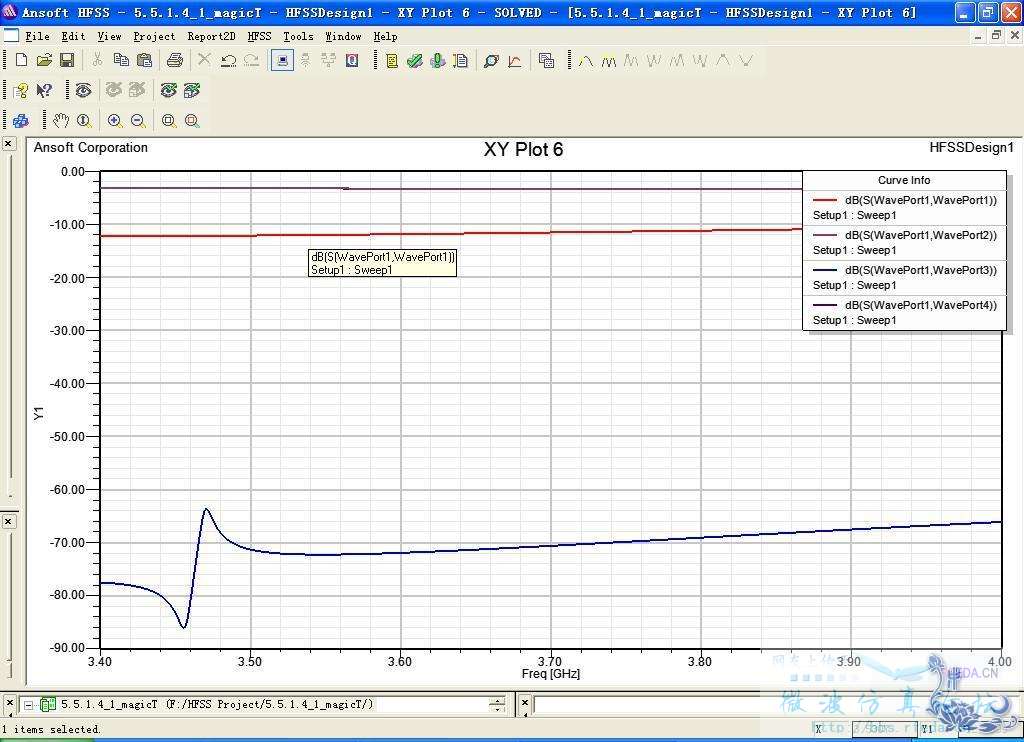
Task: Save the project with the floppy disk icon
Action: point(67,61)
